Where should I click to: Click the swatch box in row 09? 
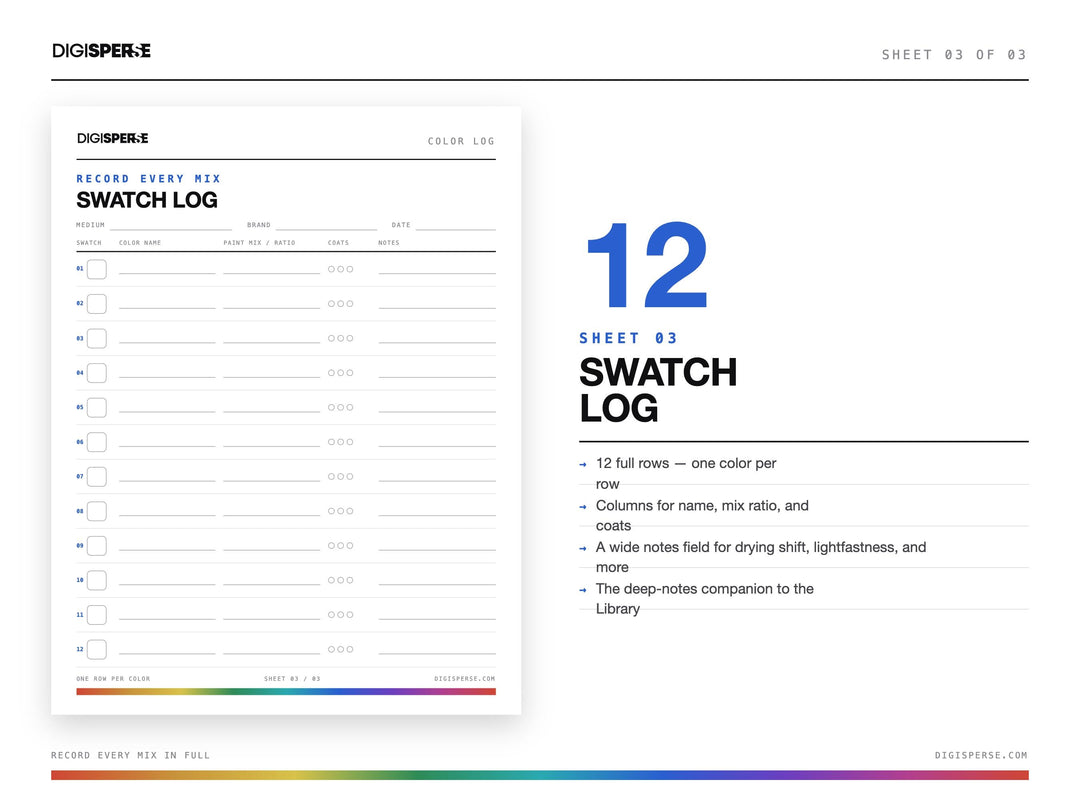click(97, 546)
